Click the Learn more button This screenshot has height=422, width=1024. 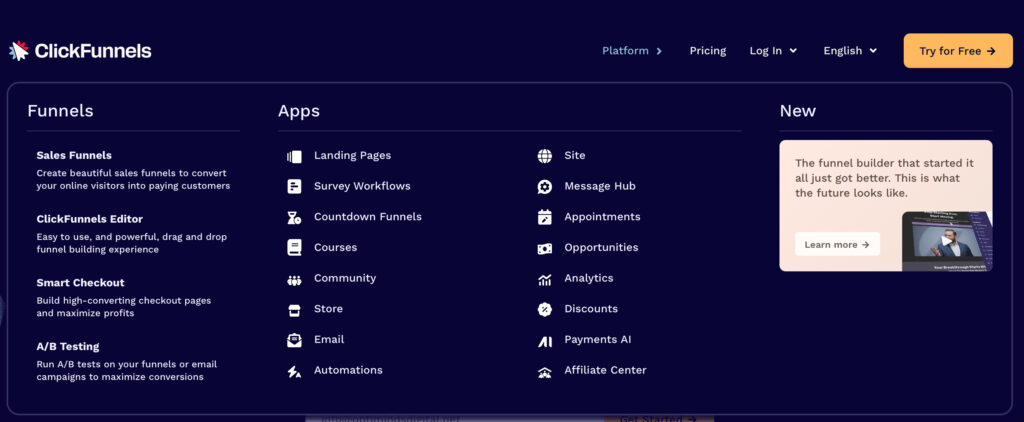(837, 244)
